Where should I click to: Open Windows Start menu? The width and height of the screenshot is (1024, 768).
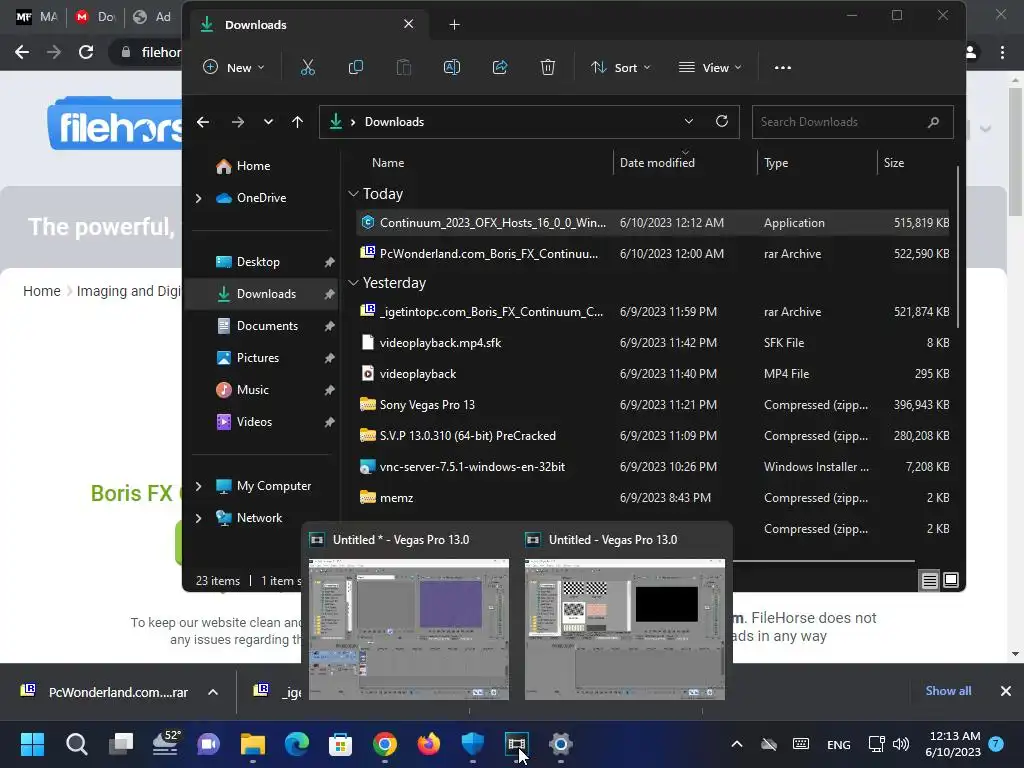pos(33,744)
